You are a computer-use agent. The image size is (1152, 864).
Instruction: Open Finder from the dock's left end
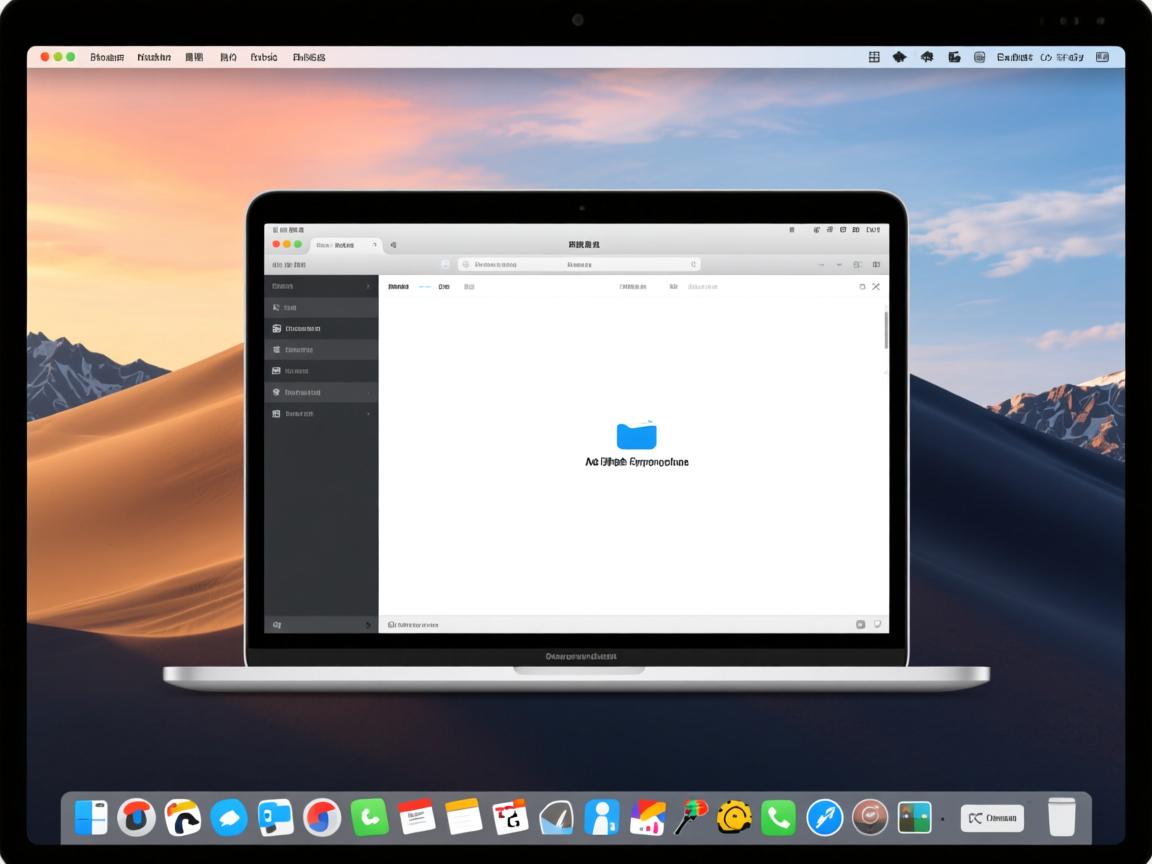click(91, 817)
